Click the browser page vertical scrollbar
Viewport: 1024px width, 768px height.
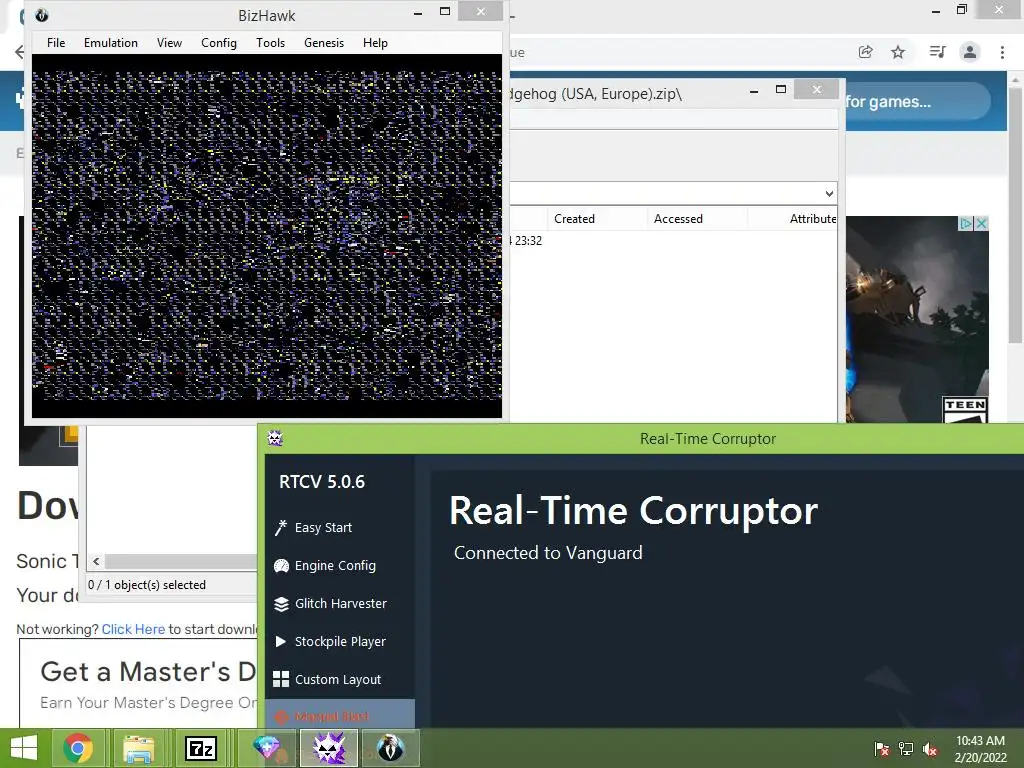1014,216
